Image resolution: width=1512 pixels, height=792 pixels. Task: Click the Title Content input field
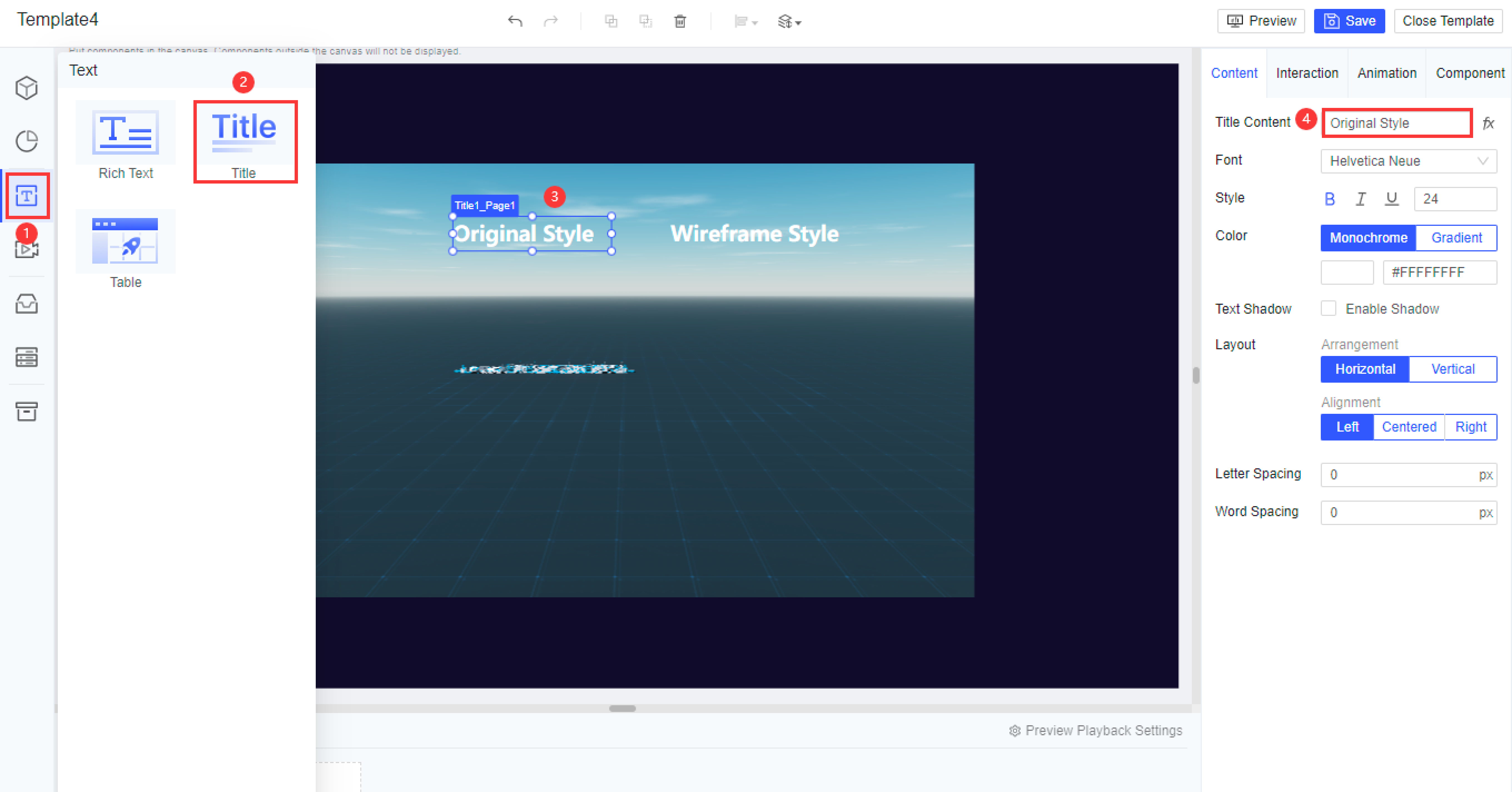pyautogui.click(x=1397, y=123)
